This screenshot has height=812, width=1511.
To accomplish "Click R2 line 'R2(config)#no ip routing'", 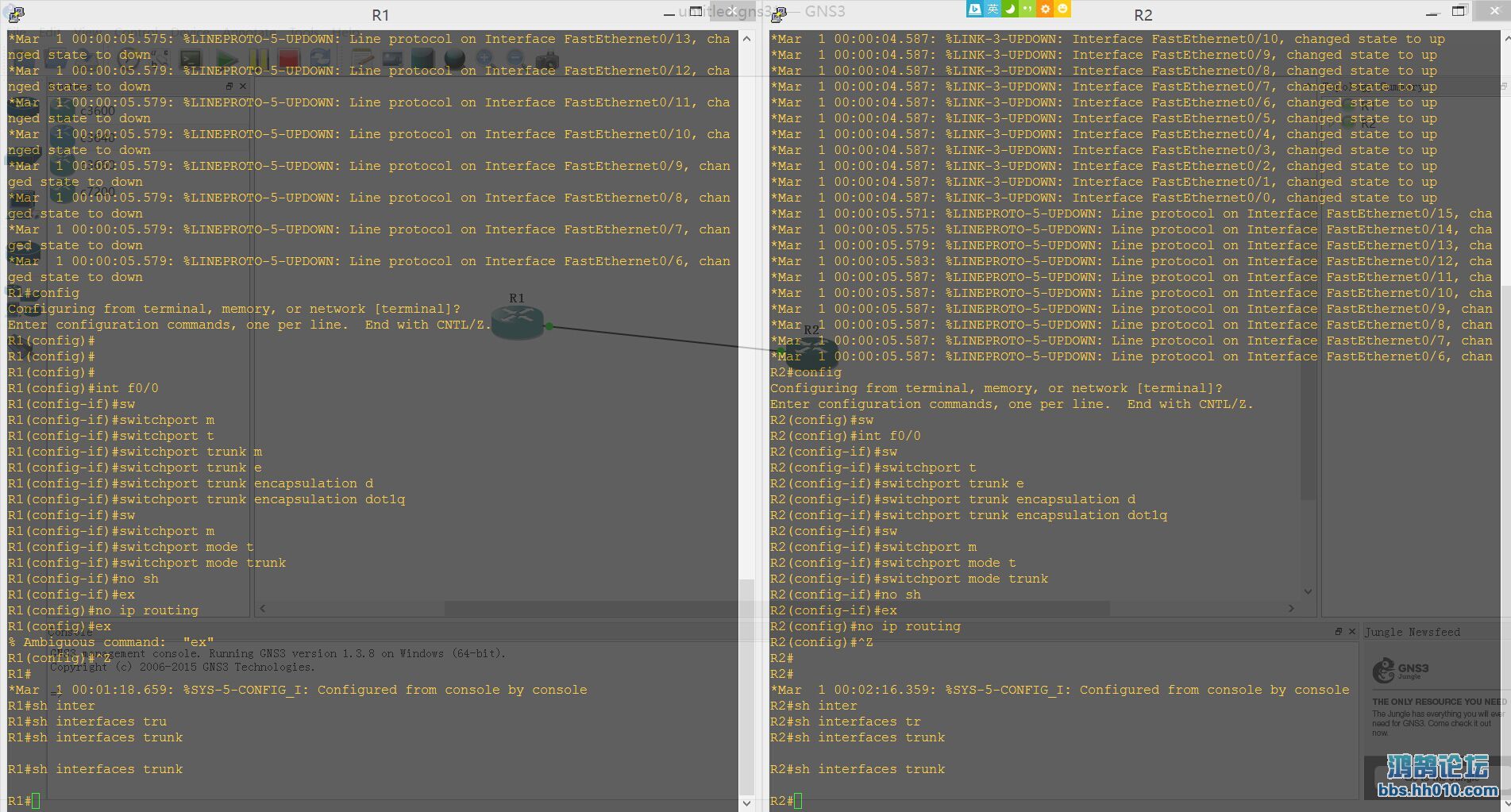I will point(865,626).
